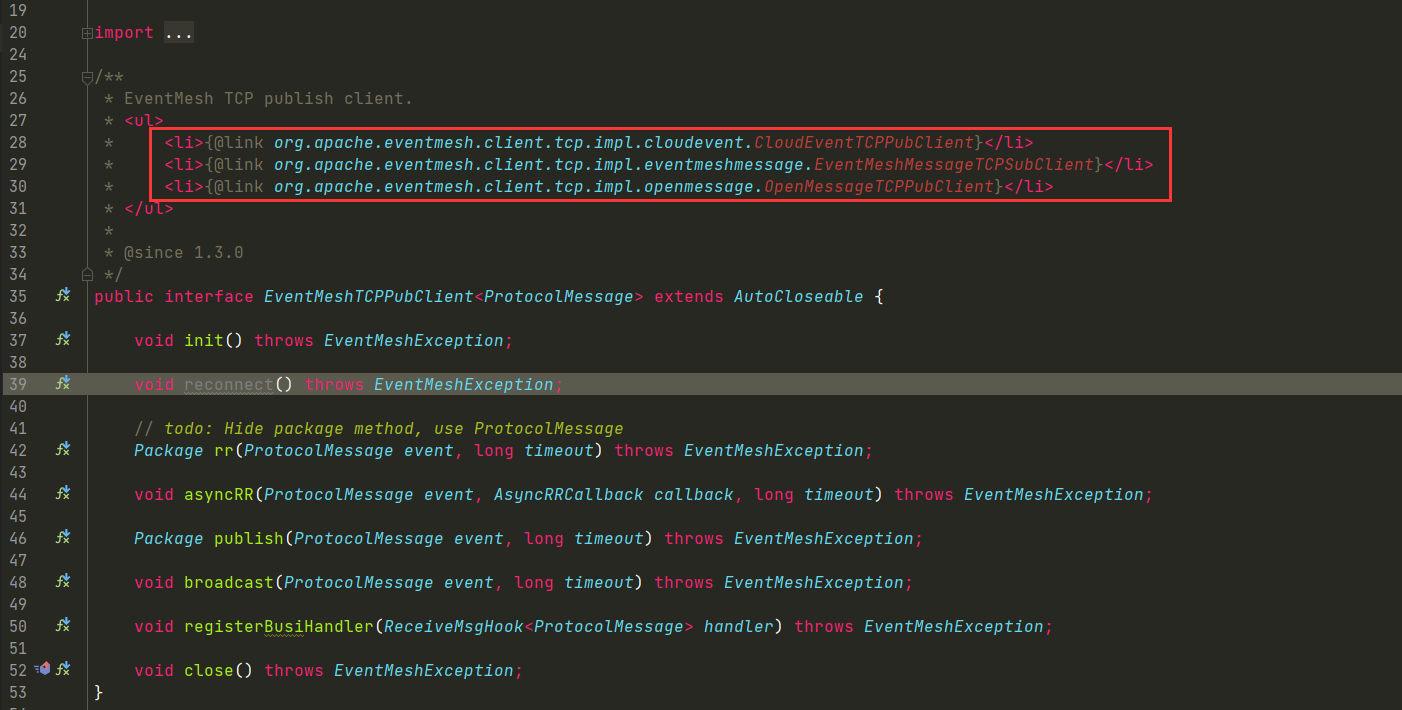The width and height of the screenshot is (1402, 710).
Task: Click line number 46 in the gutter
Action: point(18,538)
